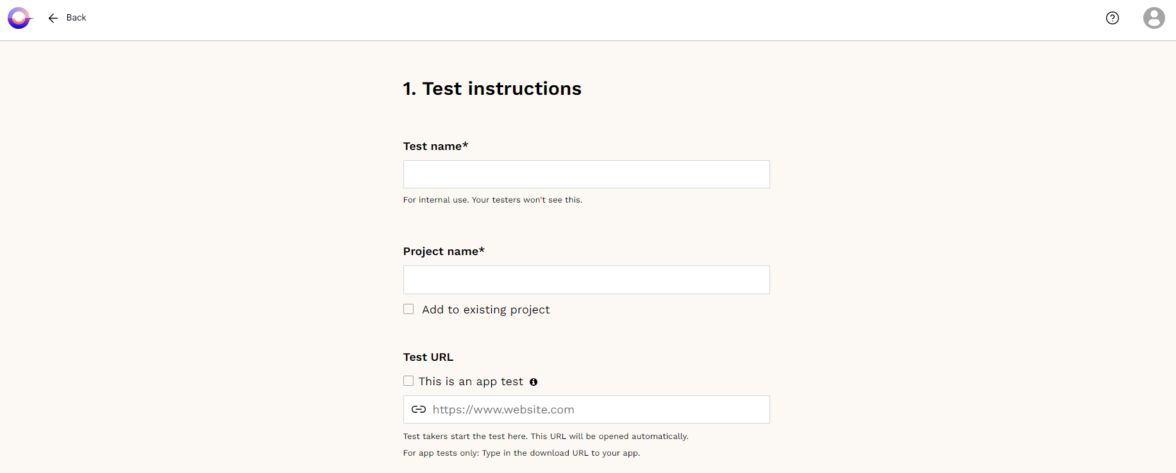Click the '1. Test instructions' heading
Viewport: 1176px width, 473px height.
[x=492, y=89]
